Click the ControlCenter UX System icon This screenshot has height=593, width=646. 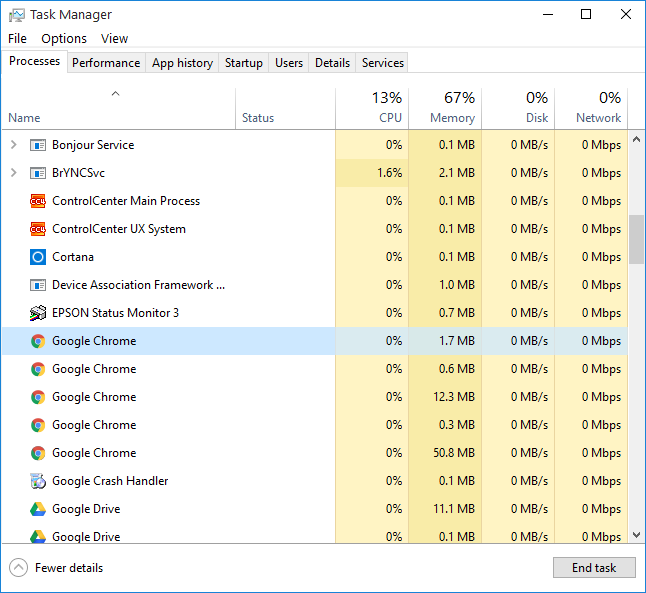[38, 229]
